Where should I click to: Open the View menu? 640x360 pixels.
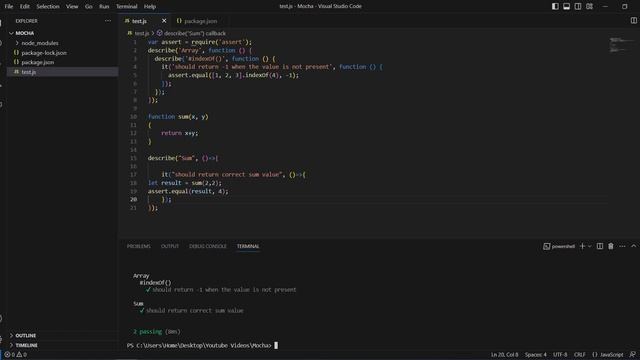pyautogui.click(x=72, y=6)
